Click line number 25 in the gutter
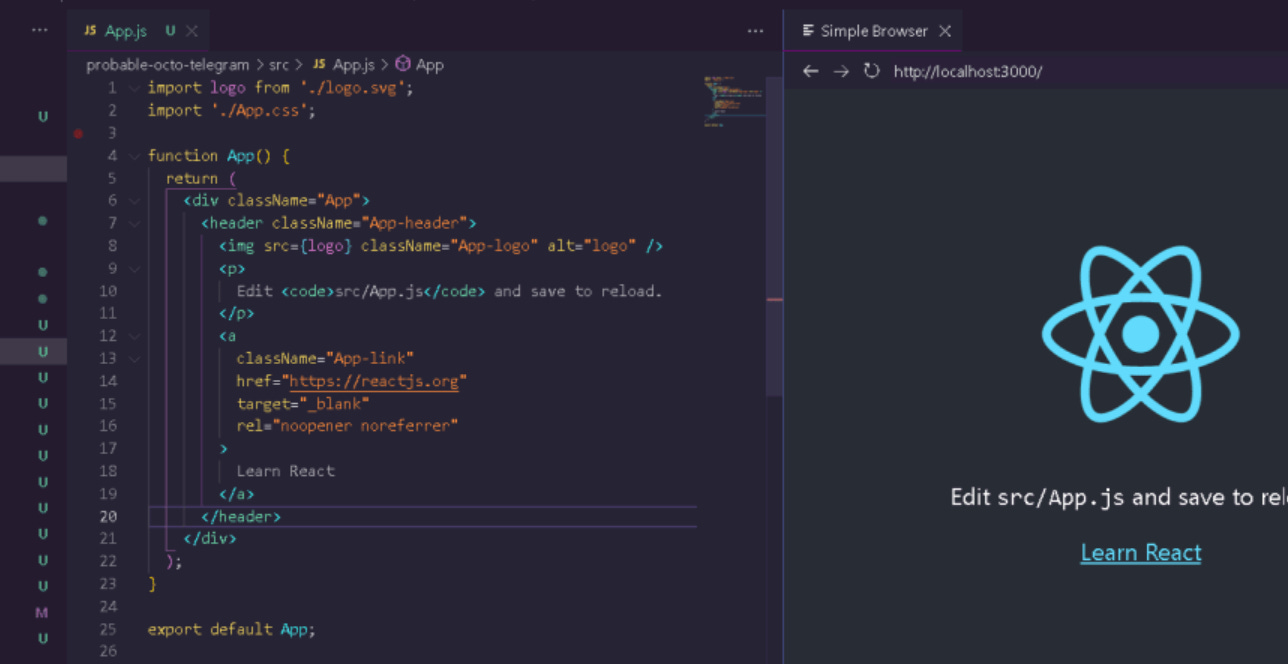 pos(107,629)
